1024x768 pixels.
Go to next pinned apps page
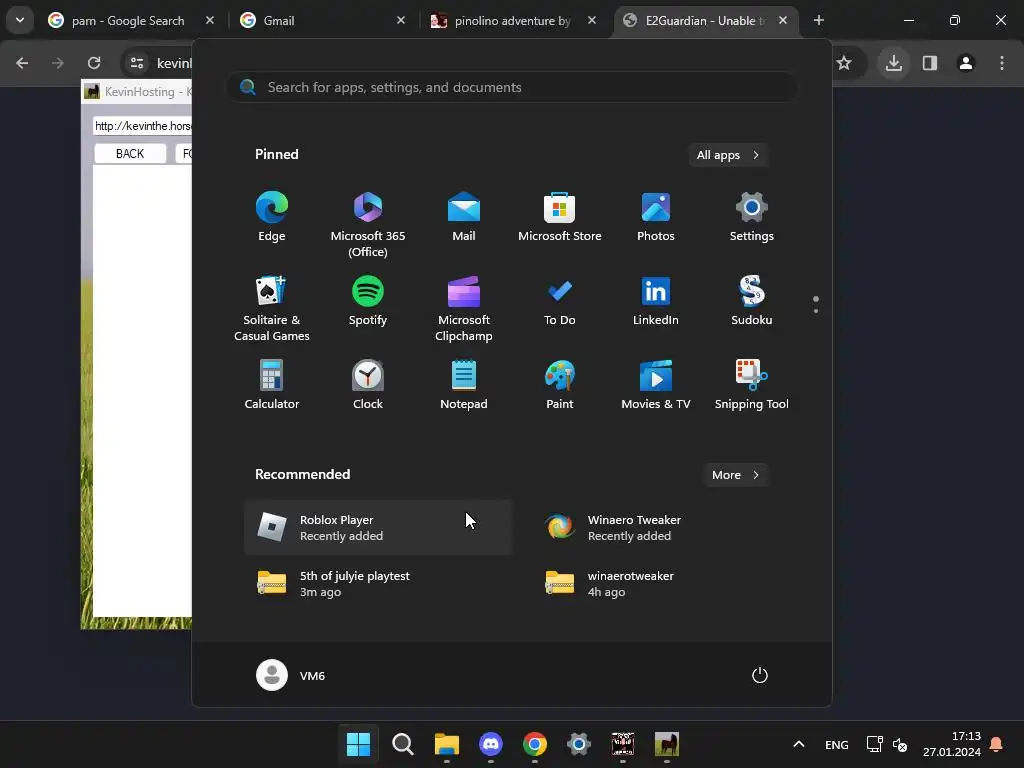[816, 311]
